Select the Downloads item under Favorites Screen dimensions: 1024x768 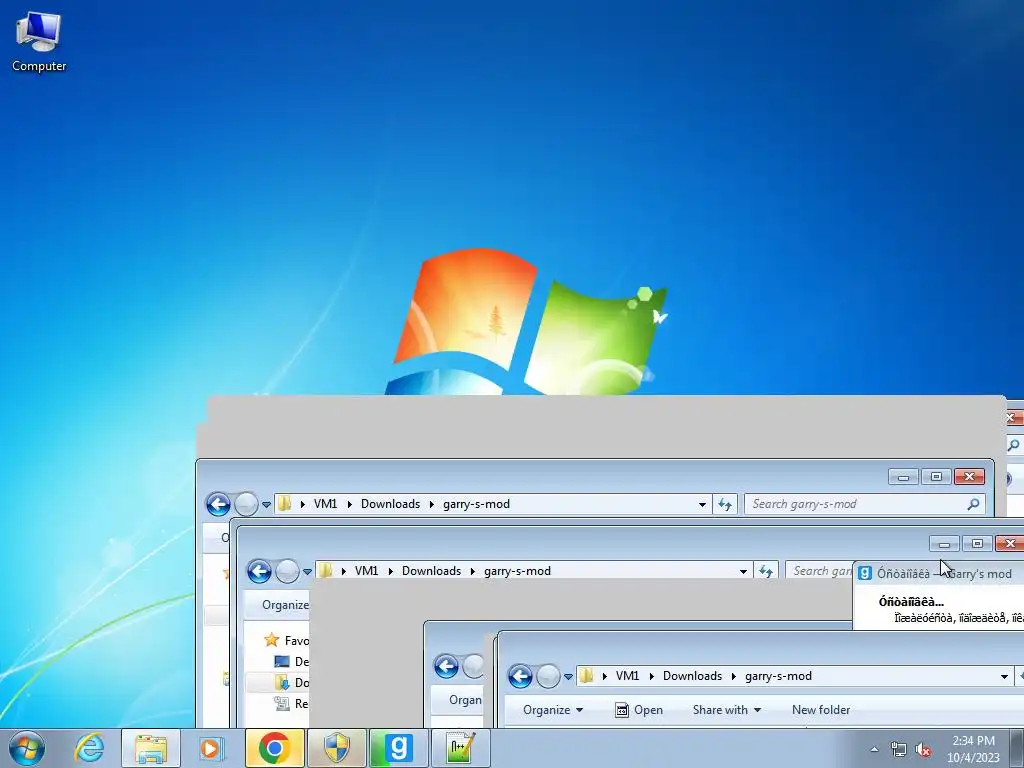291,682
